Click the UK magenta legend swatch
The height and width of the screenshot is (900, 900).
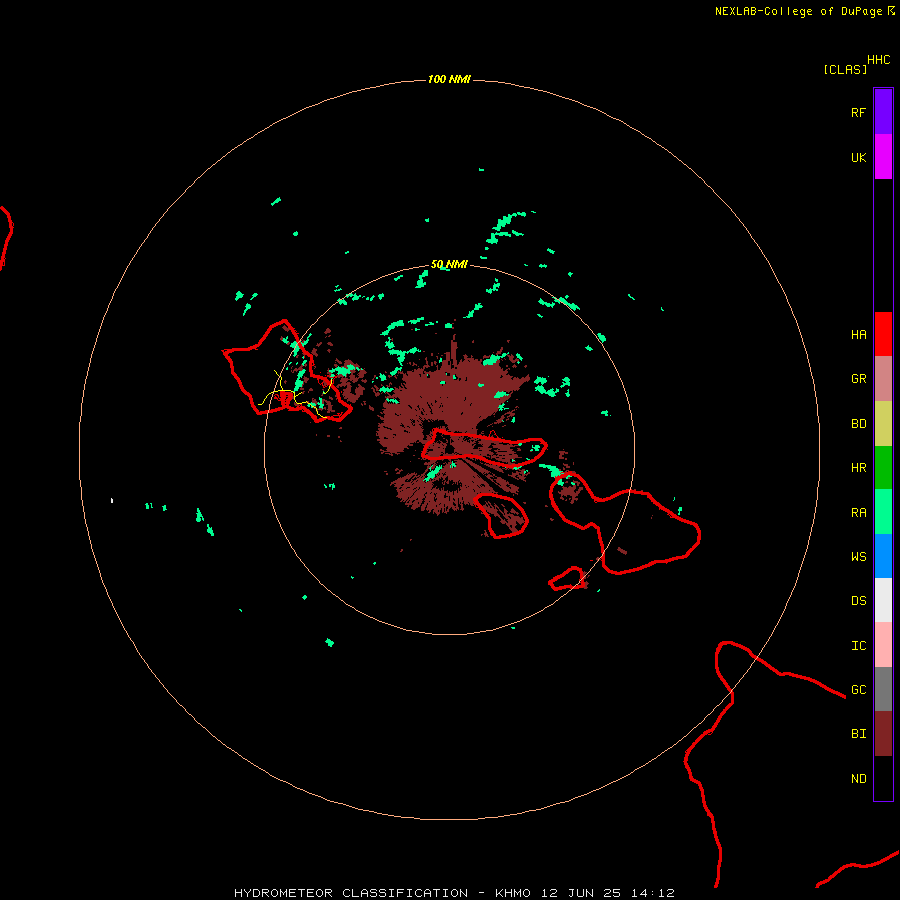[x=883, y=157]
